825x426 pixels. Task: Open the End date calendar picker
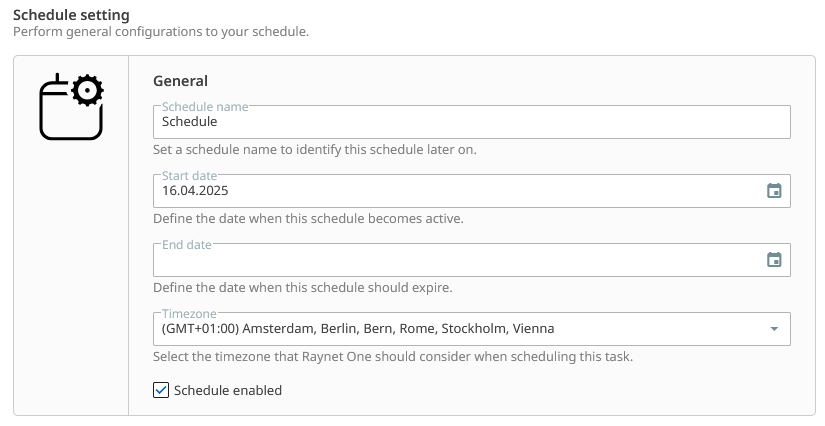coord(773,260)
